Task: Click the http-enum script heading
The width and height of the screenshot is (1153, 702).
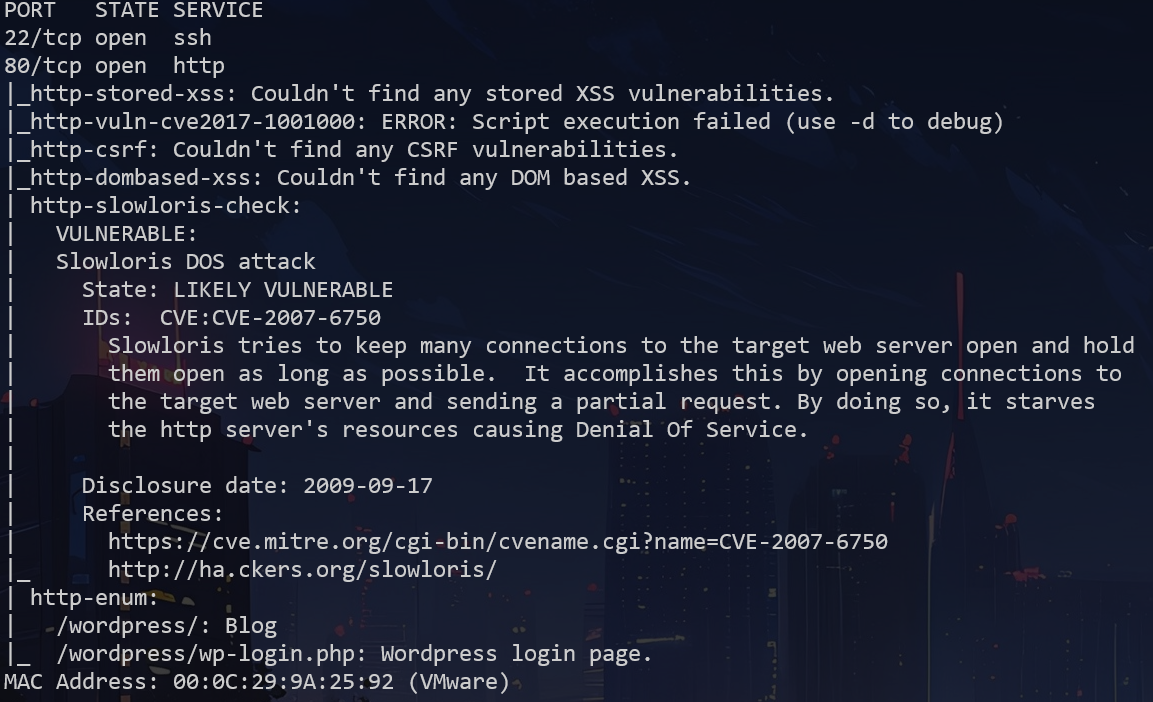Action: pos(94,598)
